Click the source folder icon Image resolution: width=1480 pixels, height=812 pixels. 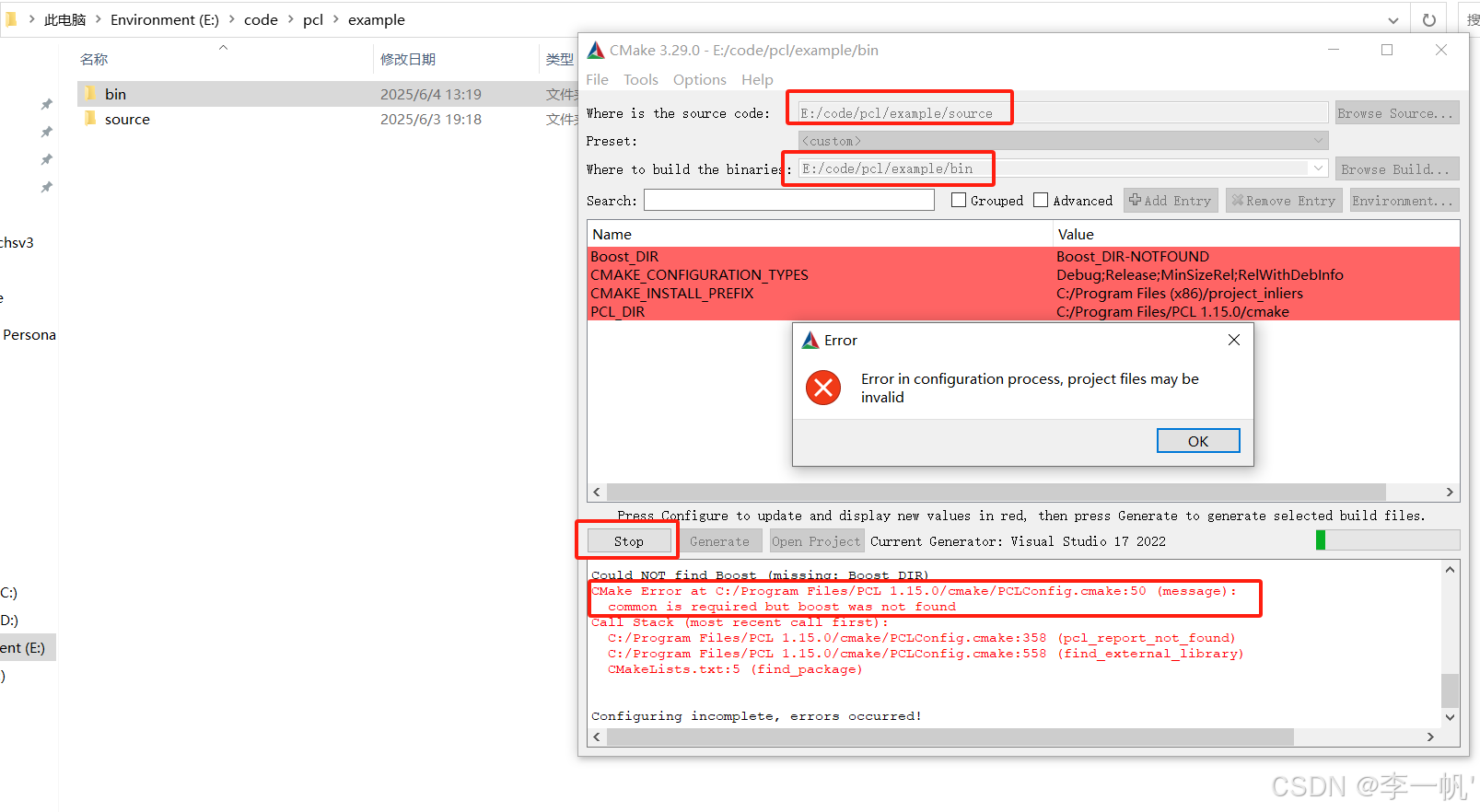coord(90,118)
